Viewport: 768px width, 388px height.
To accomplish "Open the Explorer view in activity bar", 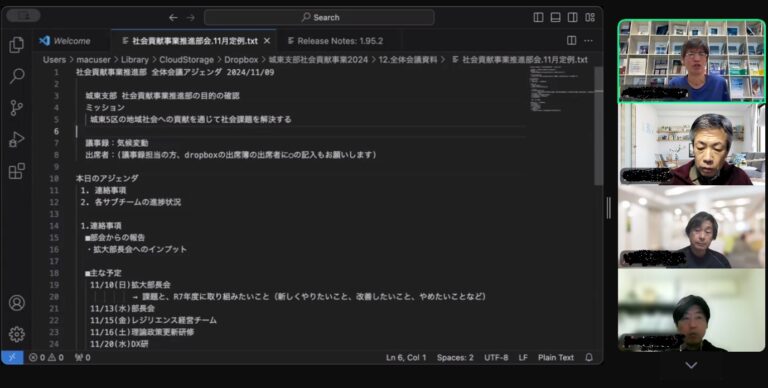I will pyautogui.click(x=16, y=45).
